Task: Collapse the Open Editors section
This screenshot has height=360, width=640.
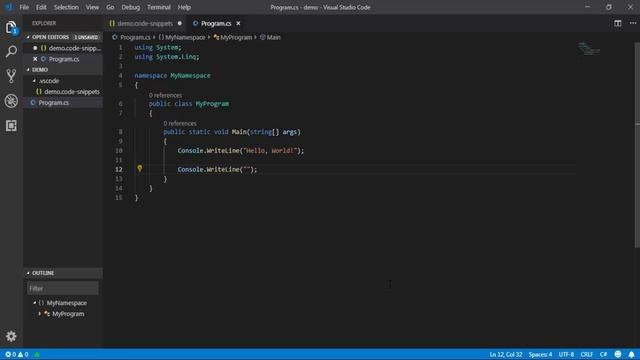Action: 28,37
